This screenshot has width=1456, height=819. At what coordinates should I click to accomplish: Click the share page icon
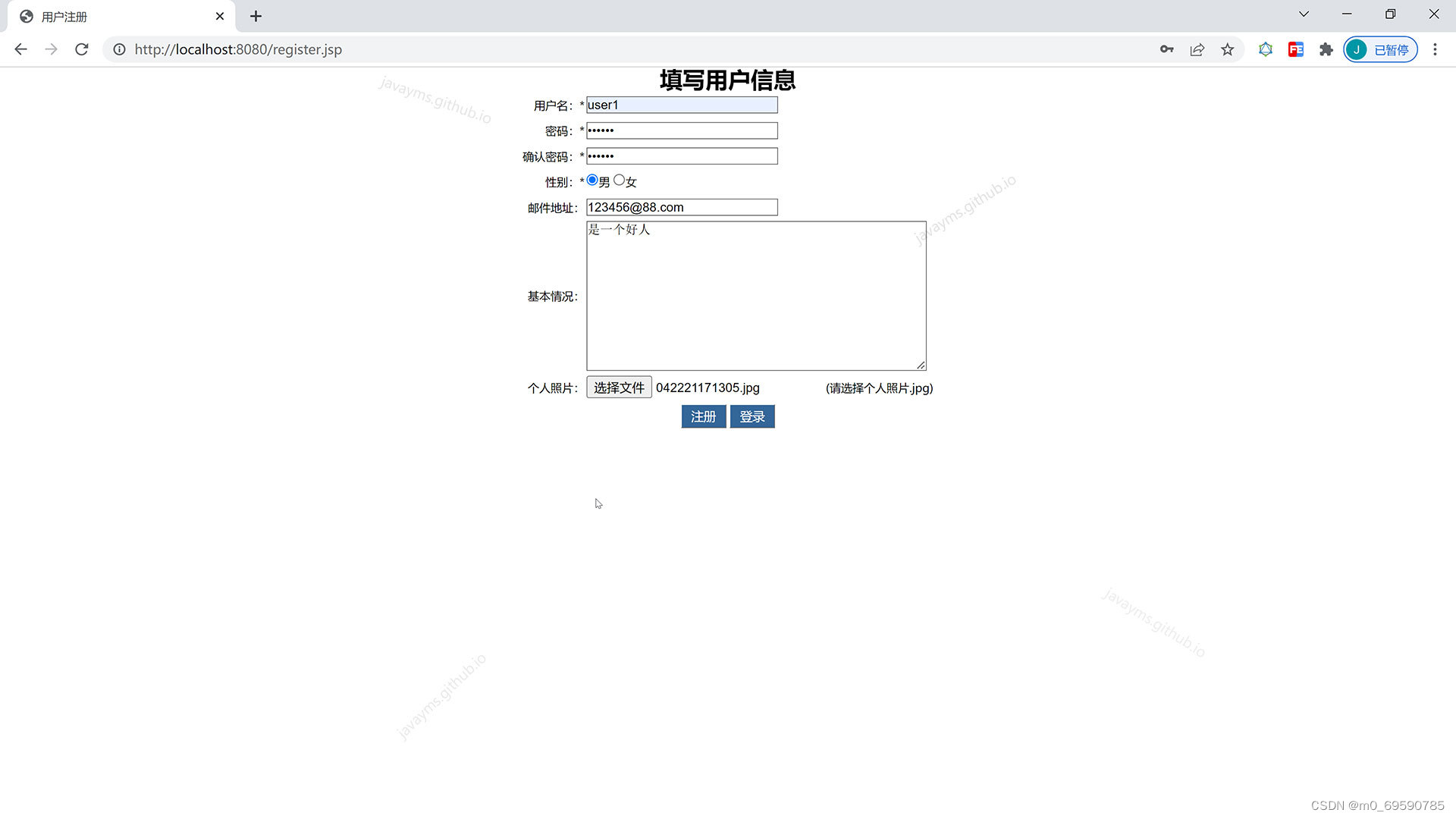point(1197,49)
